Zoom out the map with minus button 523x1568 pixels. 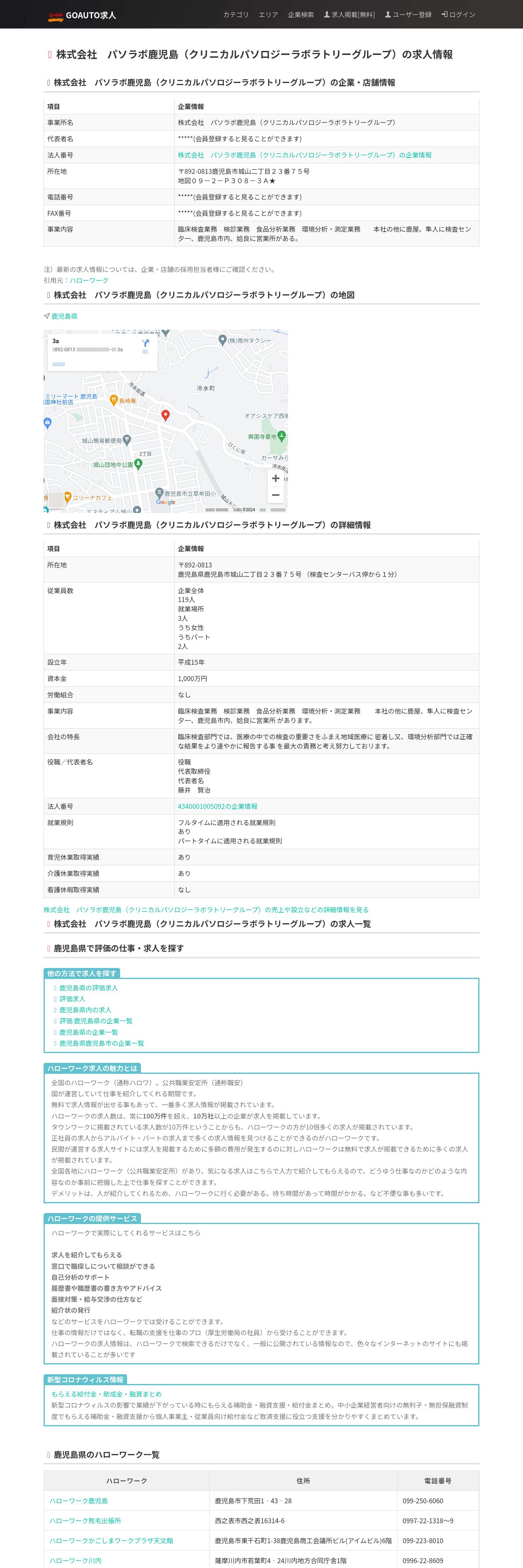click(276, 495)
